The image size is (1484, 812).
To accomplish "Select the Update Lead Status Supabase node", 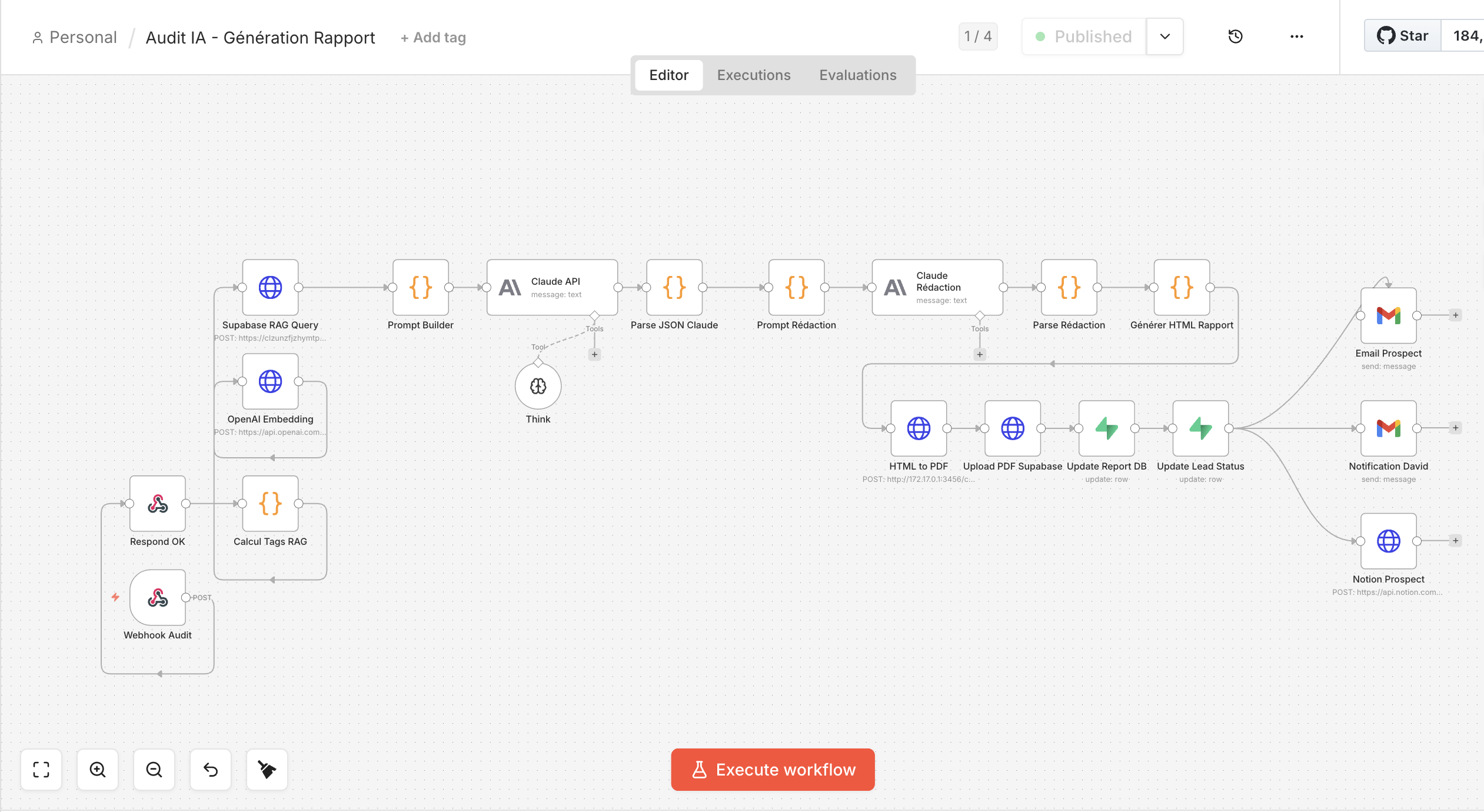I will click(1200, 428).
